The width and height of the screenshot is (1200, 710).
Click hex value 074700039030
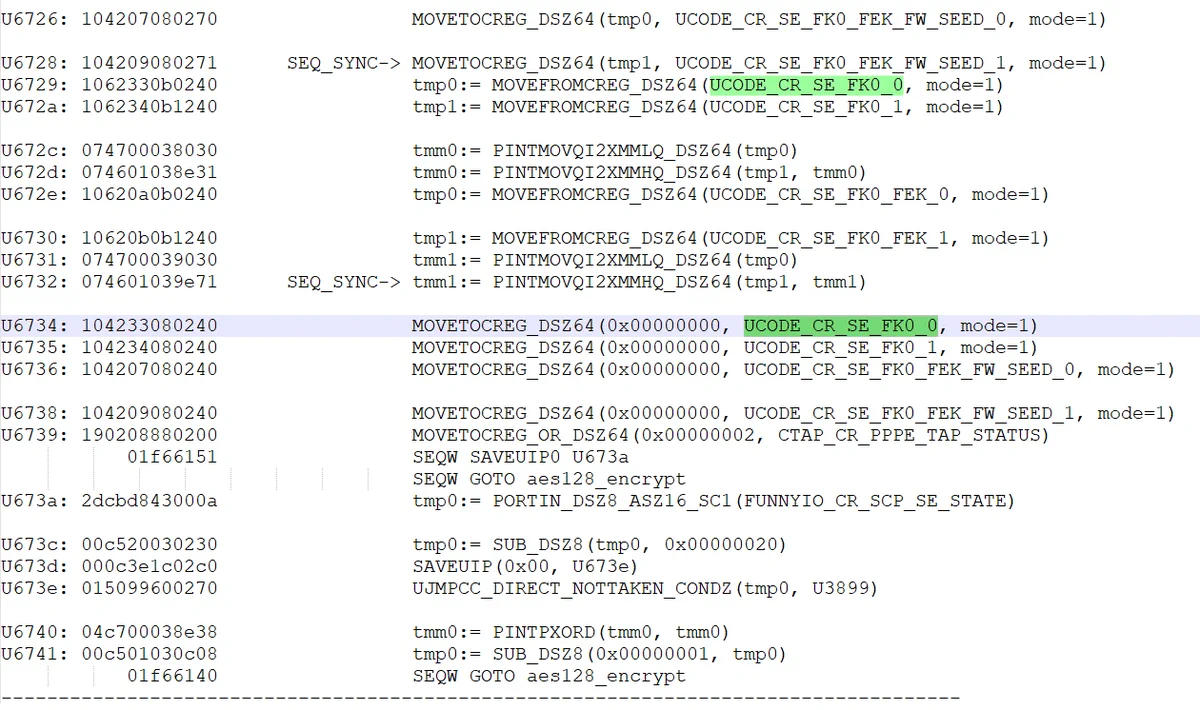[x=149, y=261]
